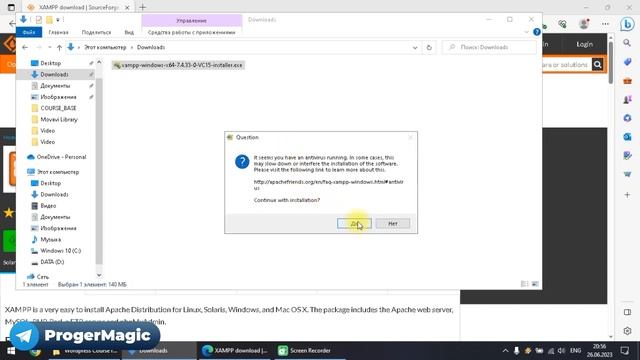The width and height of the screenshot is (640, 360).
Task: Open Edge sidebar Games icon
Action: click(627, 99)
